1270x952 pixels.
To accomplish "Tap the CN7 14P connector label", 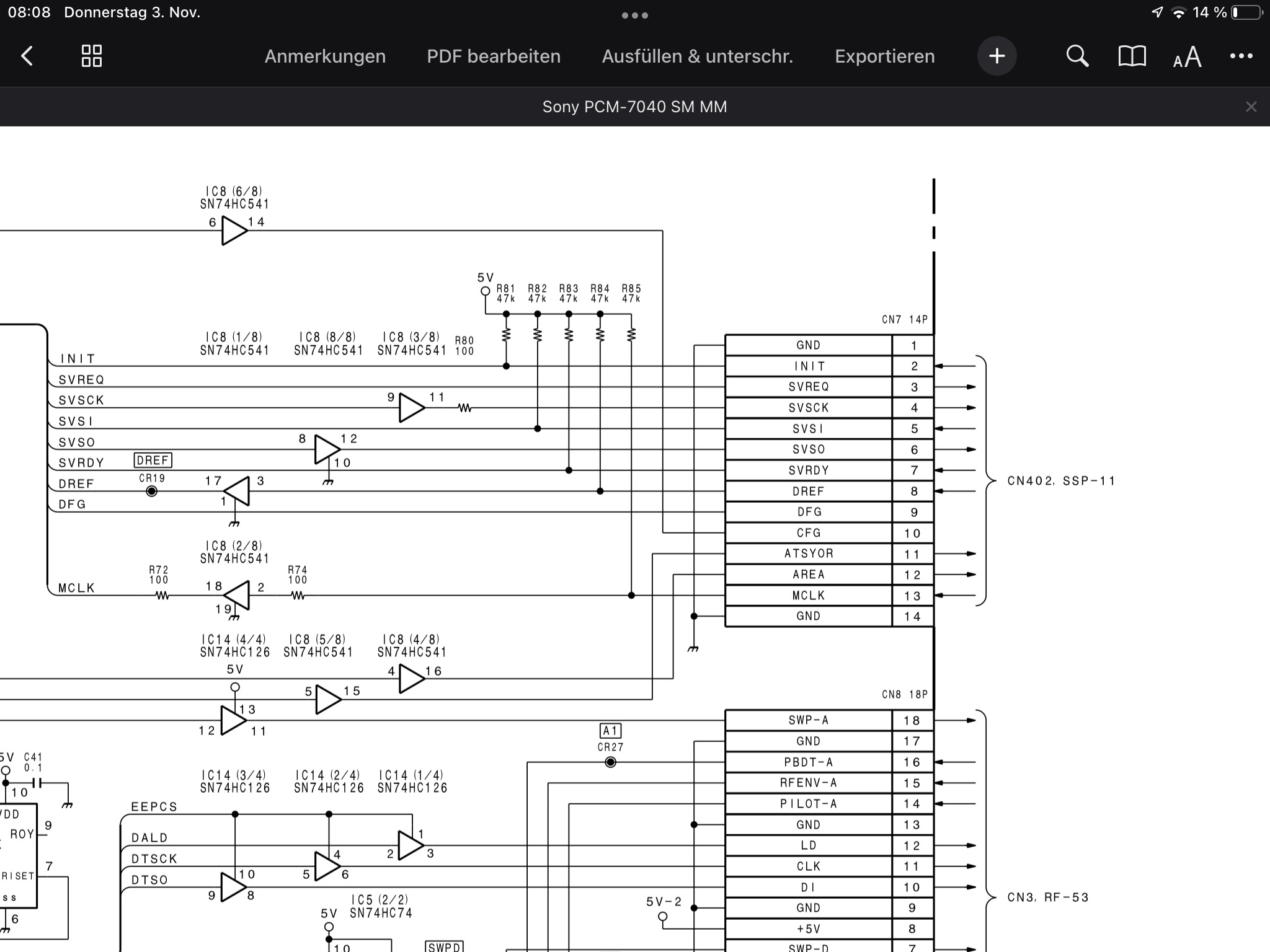I will tap(905, 320).
